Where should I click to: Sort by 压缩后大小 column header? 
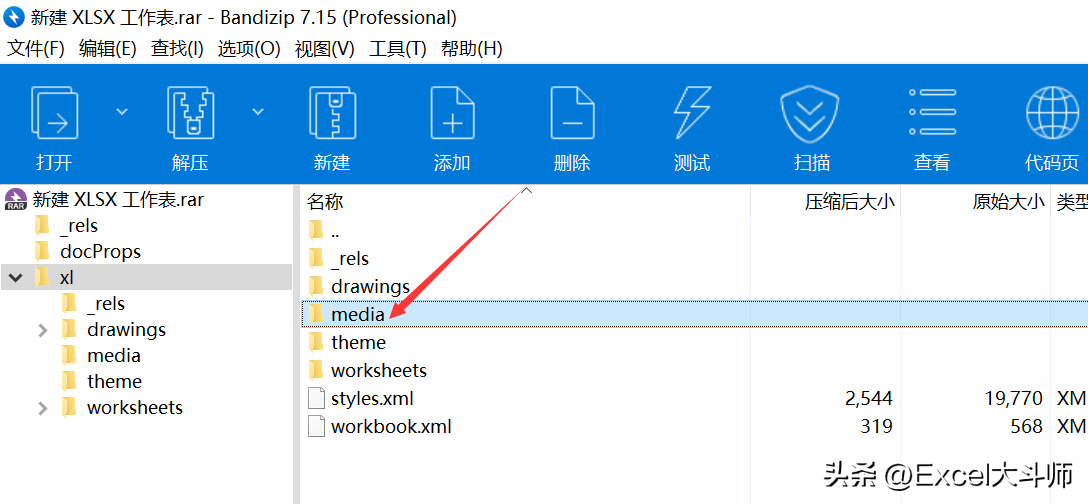tap(849, 202)
